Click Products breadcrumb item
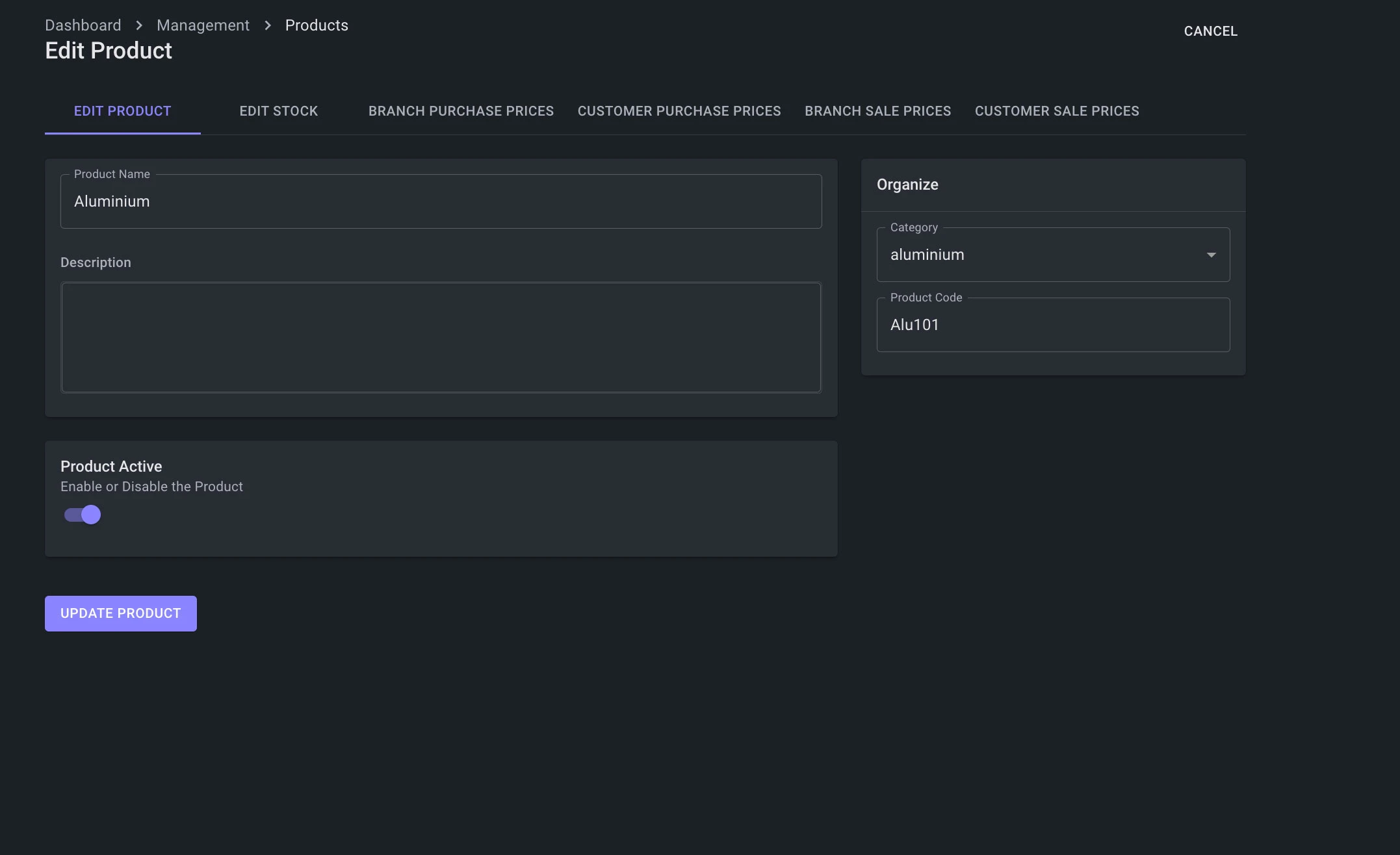Image resolution: width=1400 pixels, height=855 pixels. click(317, 25)
